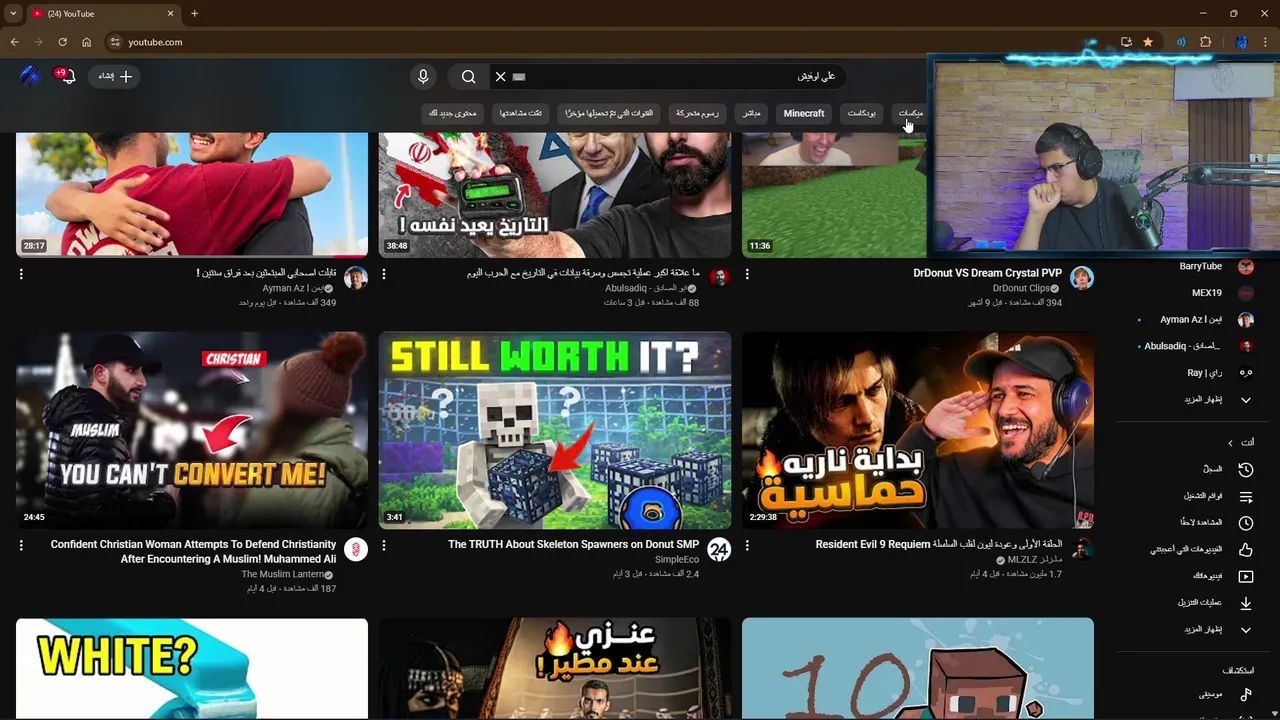The image size is (1280, 720).
Task: Select the رسوم متحركة filter chip
Action: 697,113
